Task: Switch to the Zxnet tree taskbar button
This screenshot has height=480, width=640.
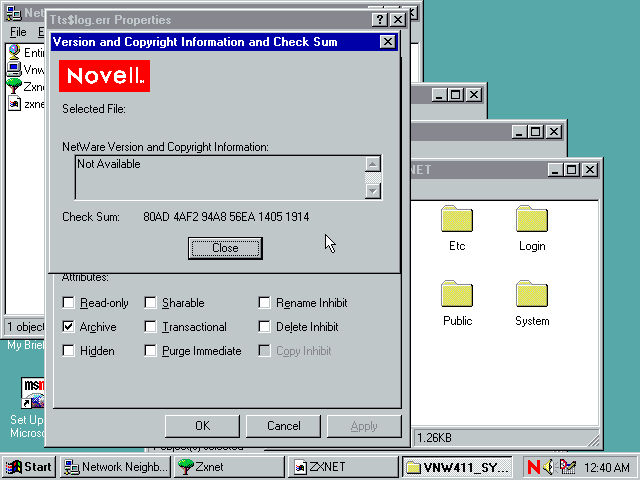Action: click(229, 467)
